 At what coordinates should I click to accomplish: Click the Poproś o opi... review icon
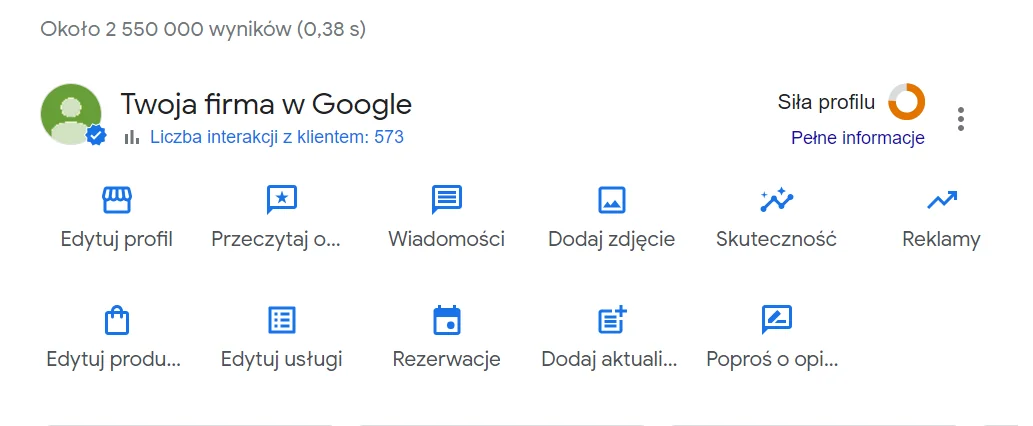pos(777,321)
